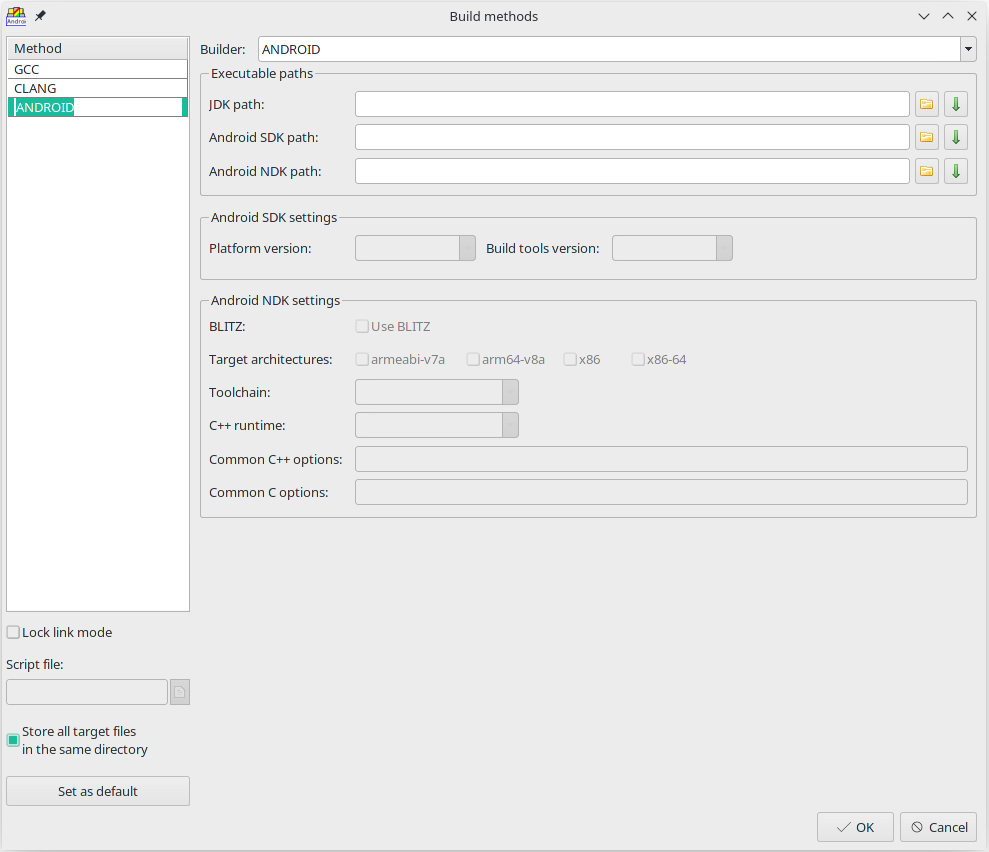Confirm with the OK button
The image size is (989, 852).
(855, 827)
